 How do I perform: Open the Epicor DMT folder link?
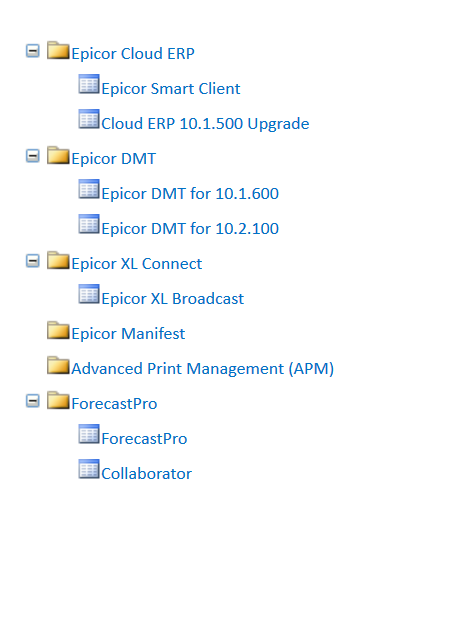tap(114, 159)
